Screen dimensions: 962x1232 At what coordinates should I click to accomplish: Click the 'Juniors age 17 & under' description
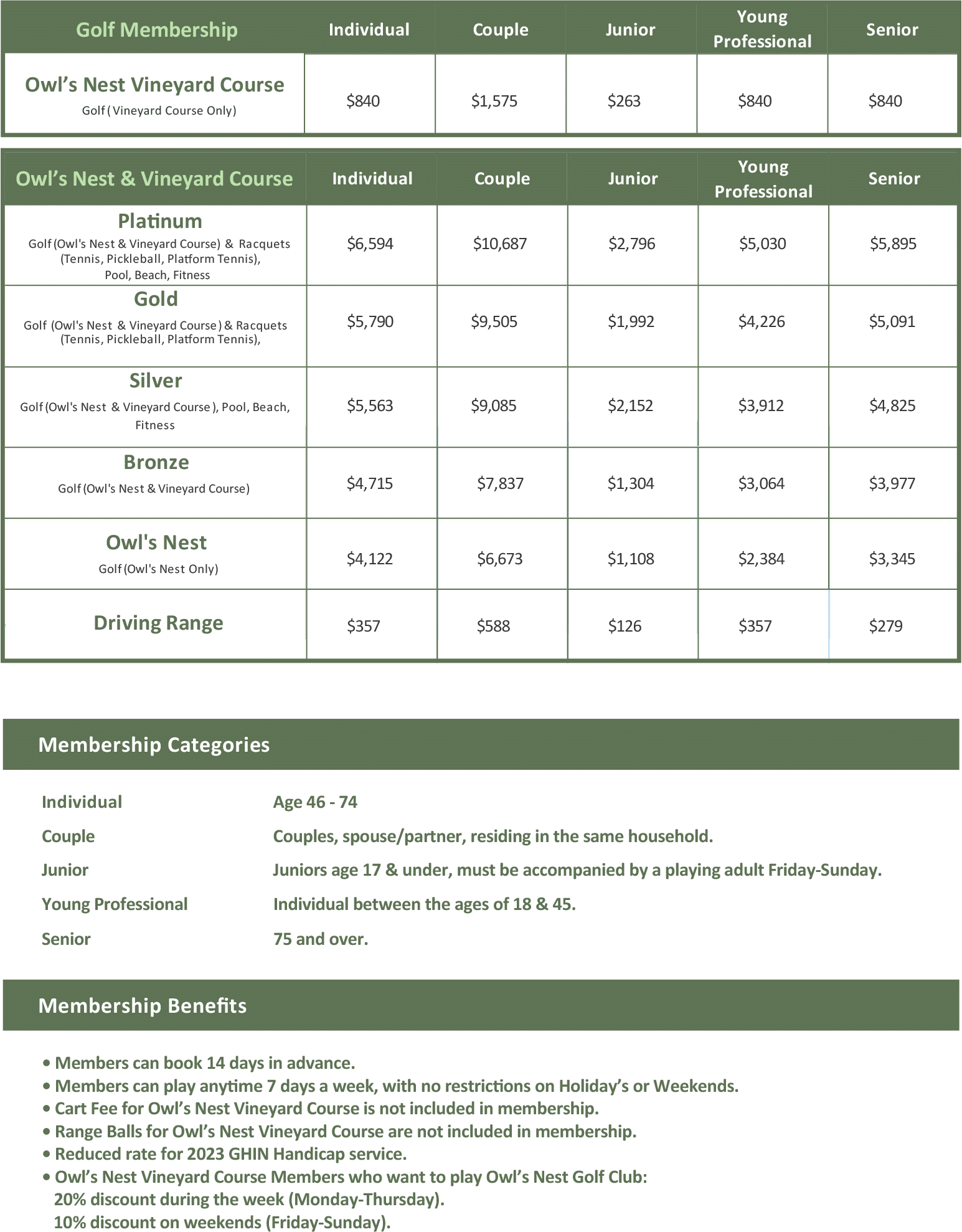[x=577, y=870]
